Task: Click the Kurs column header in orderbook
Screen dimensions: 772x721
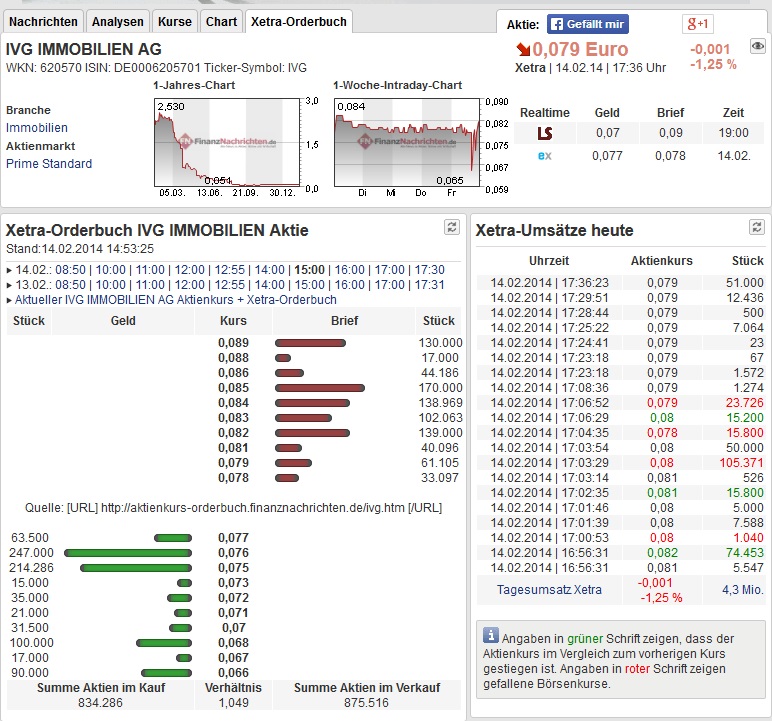Action: click(233, 321)
